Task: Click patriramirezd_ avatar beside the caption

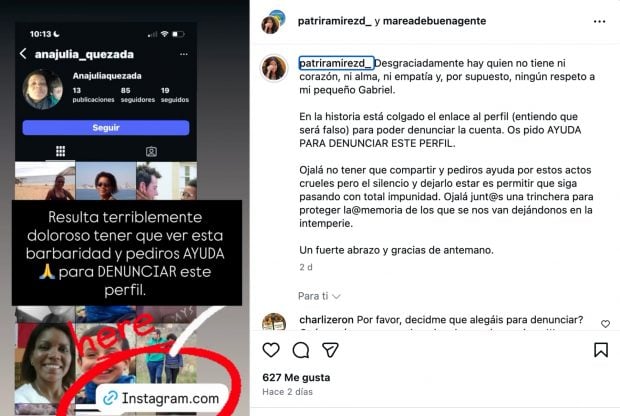Action: tap(274, 68)
